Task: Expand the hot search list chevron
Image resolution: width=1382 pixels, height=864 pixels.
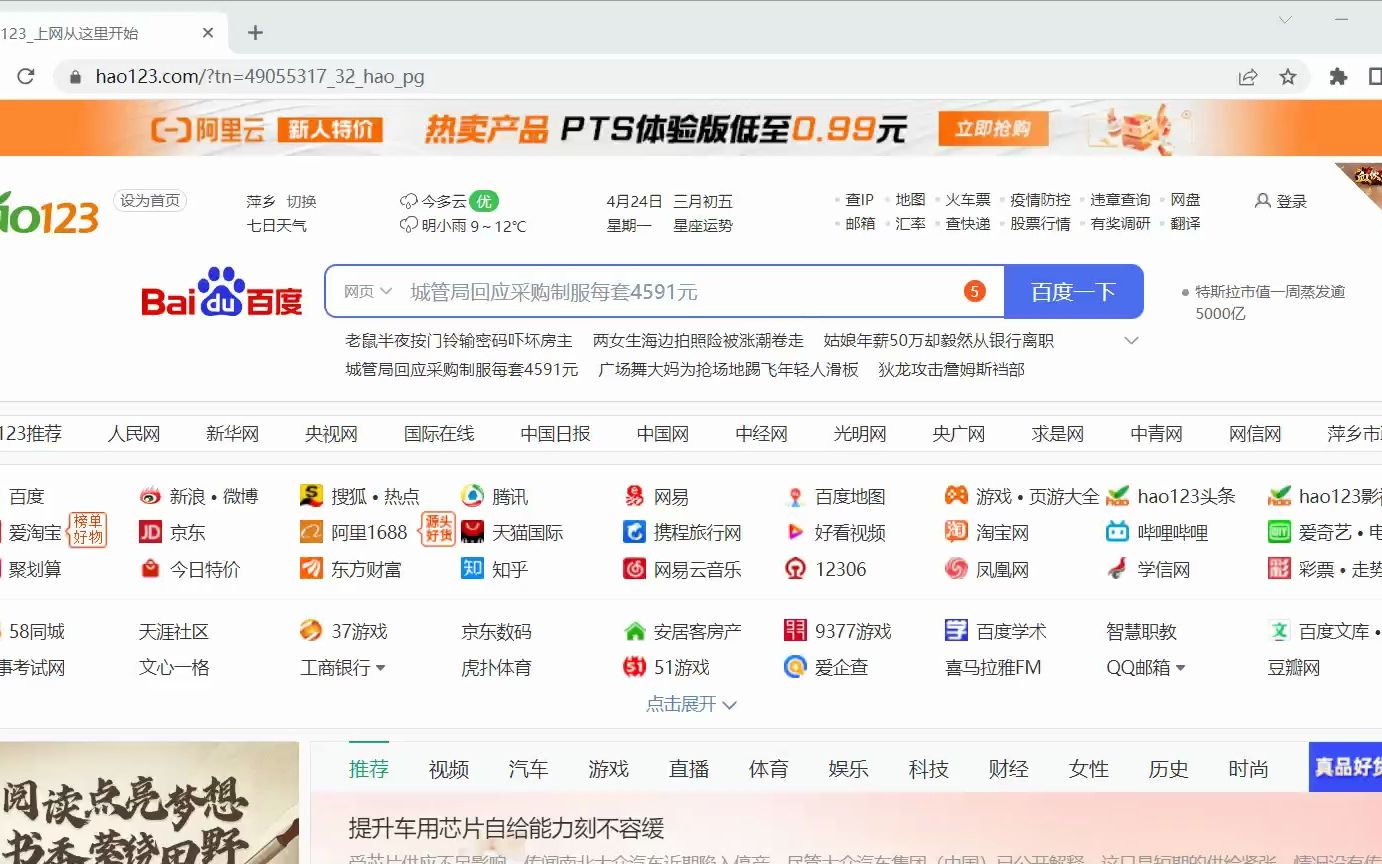Action: tap(1131, 341)
